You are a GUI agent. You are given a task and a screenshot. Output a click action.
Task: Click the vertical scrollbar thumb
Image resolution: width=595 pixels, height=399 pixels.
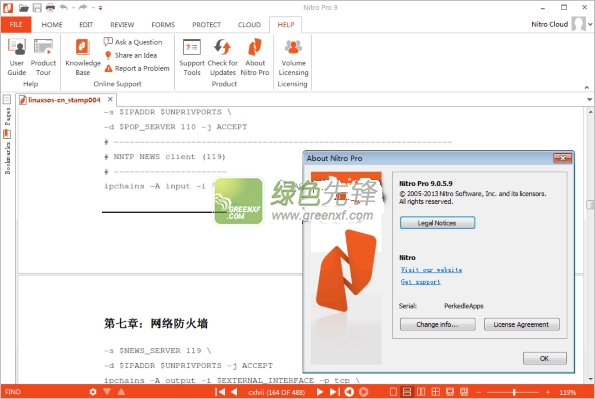pos(590,205)
